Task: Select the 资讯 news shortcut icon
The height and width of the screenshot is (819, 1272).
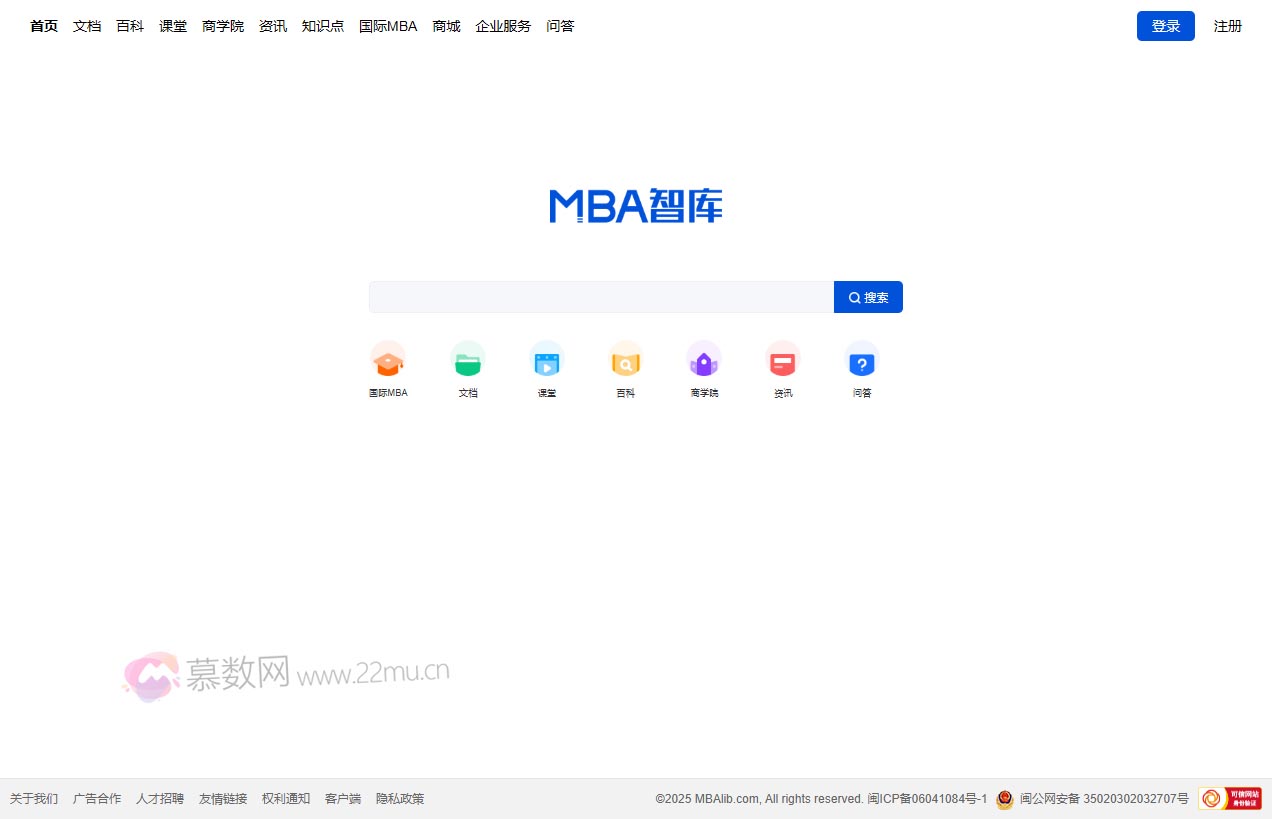Action: 783,362
